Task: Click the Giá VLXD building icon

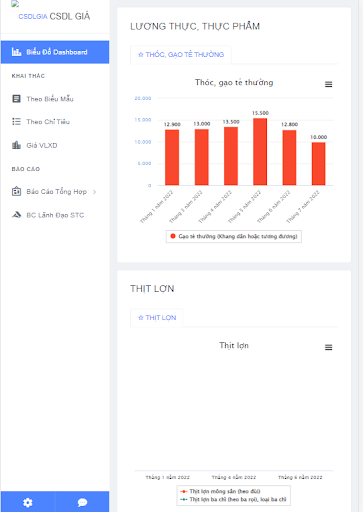Action: [x=16, y=145]
